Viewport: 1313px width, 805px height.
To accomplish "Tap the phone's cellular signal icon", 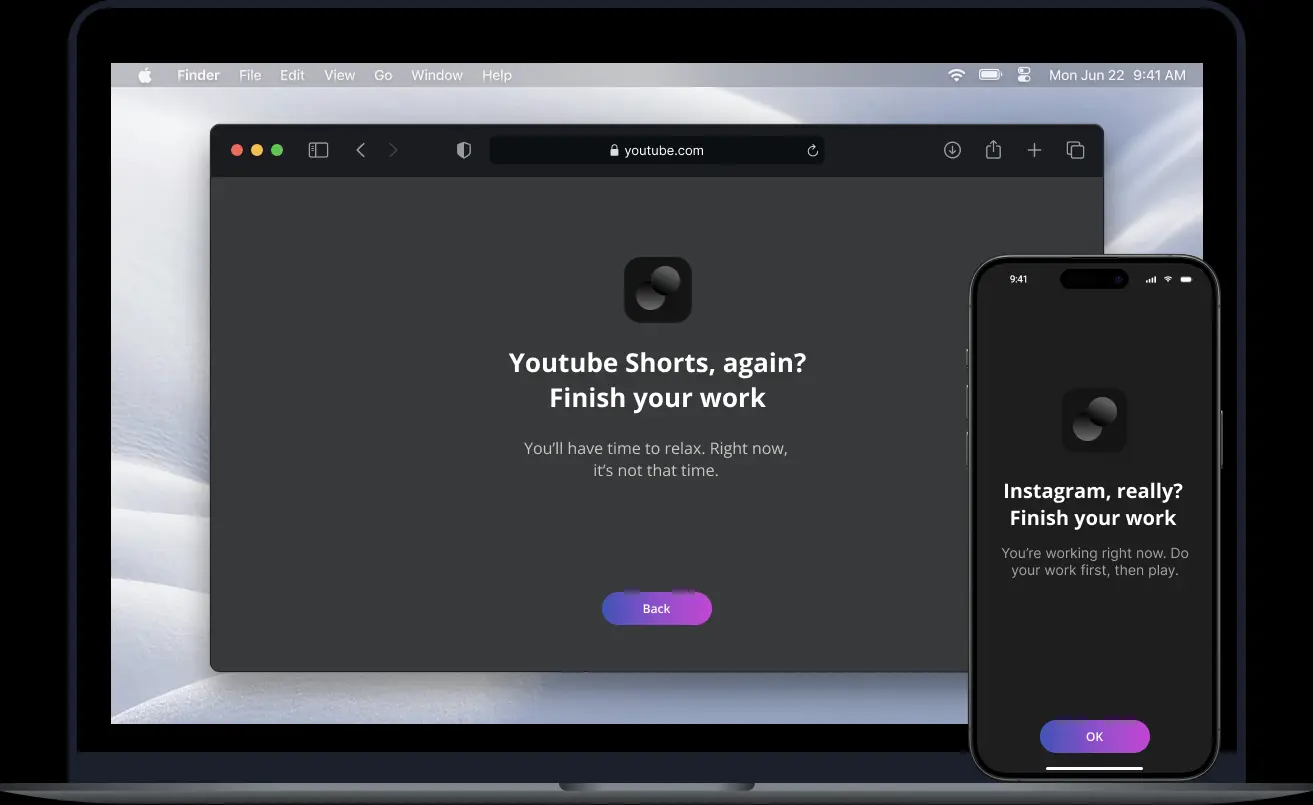I will (1151, 279).
